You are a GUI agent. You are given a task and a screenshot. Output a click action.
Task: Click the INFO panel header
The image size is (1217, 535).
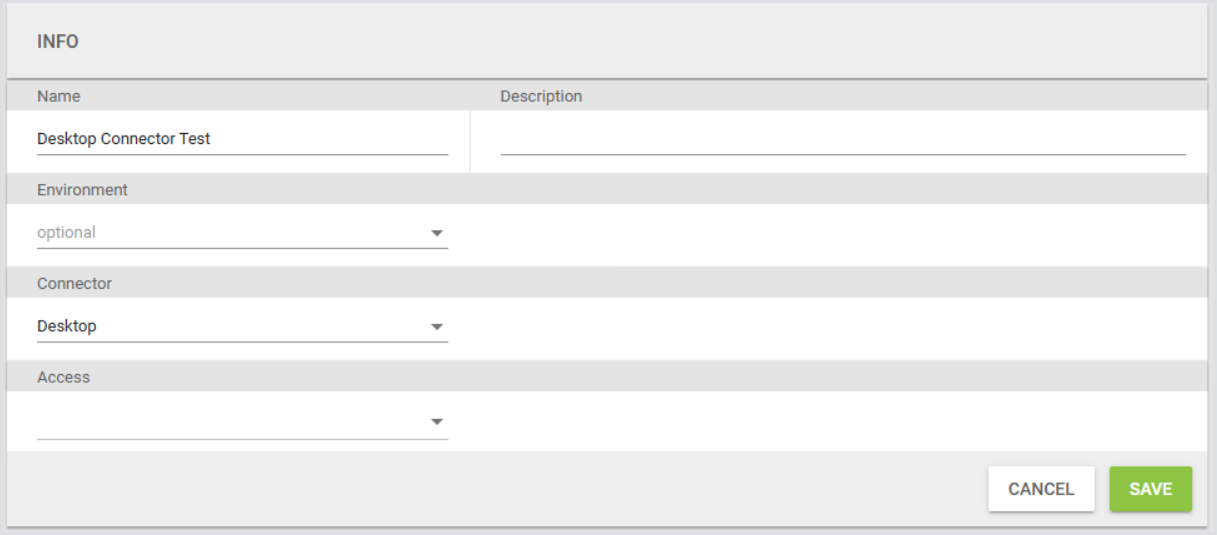(x=58, y=42)
